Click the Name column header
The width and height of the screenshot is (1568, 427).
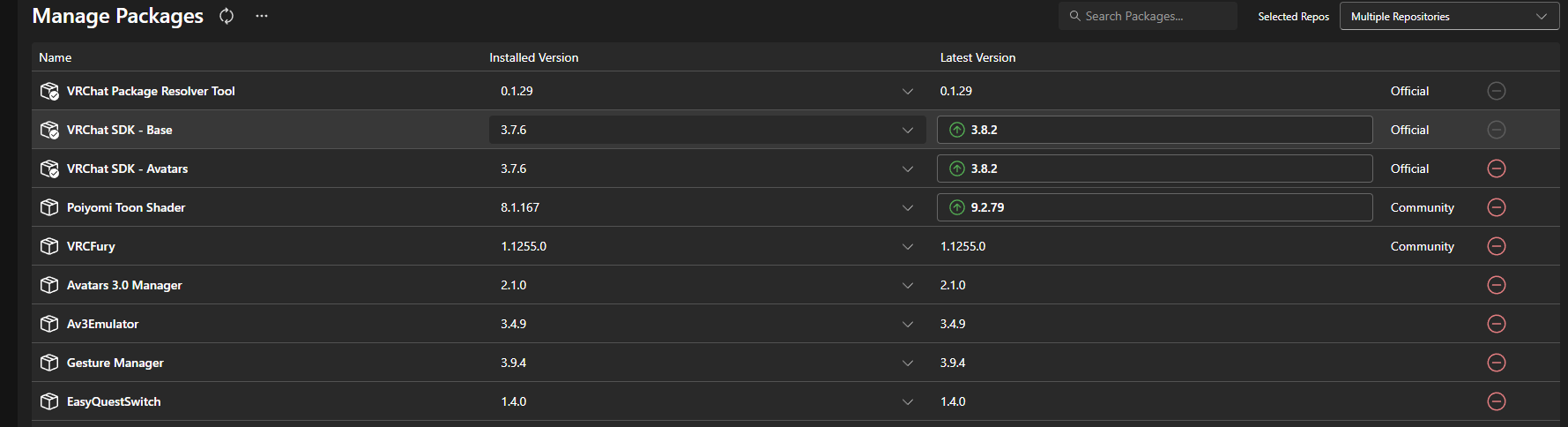[x=56, y=57]
